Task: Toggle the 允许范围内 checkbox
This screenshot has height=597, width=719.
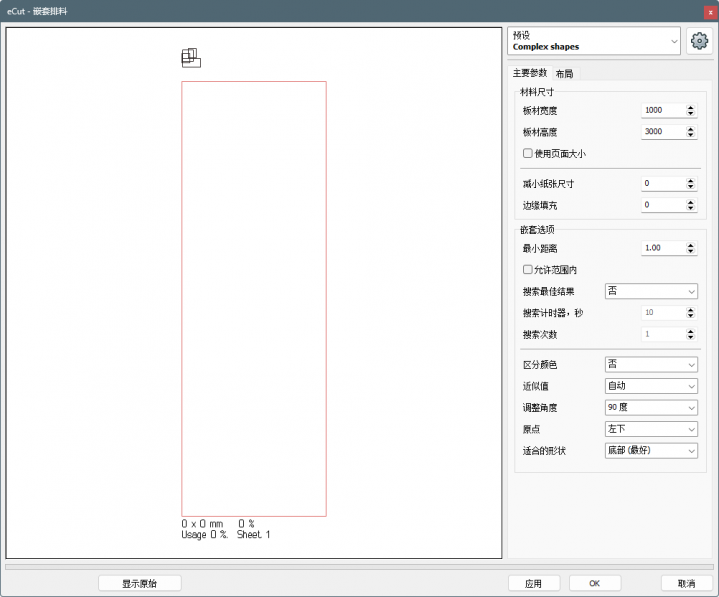Action: pyautogui.click(x=528, y=270)
